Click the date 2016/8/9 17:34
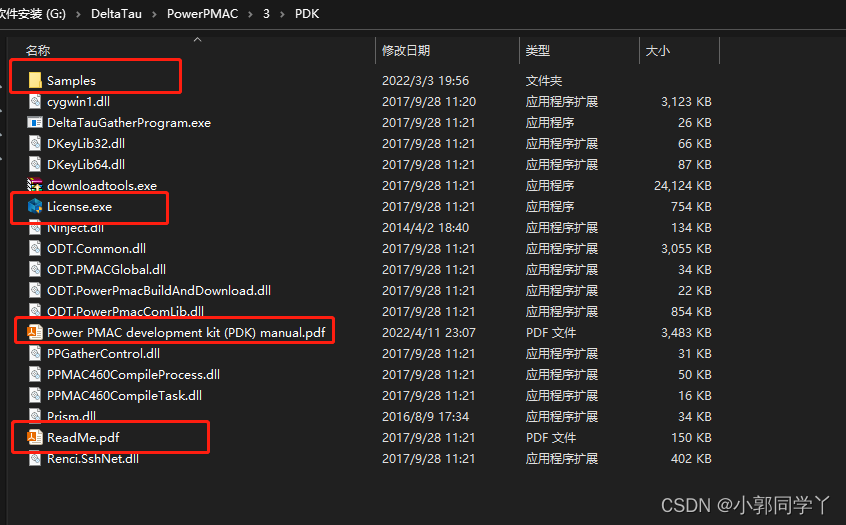The height and width of the screenshot is (525, 846). (x=425, y=417)
